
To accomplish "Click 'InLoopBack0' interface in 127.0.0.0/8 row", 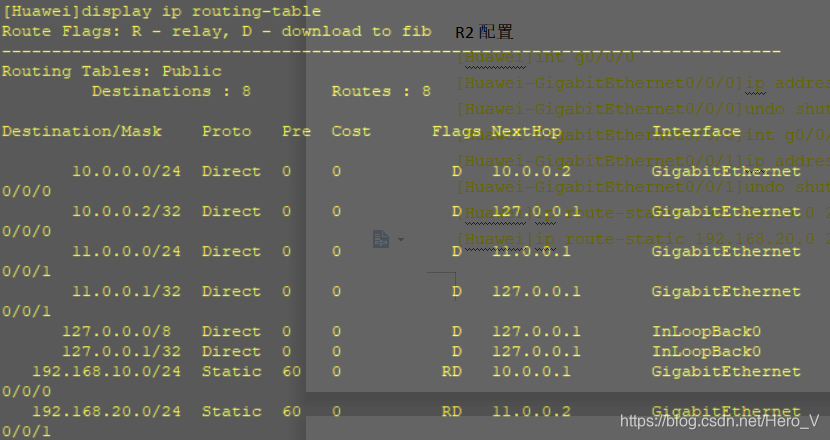I will coord(706,331).
